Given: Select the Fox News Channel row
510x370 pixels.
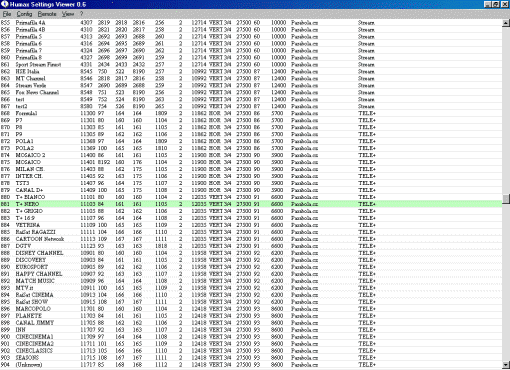Looking at the screenshot, I should click(251, 92).
